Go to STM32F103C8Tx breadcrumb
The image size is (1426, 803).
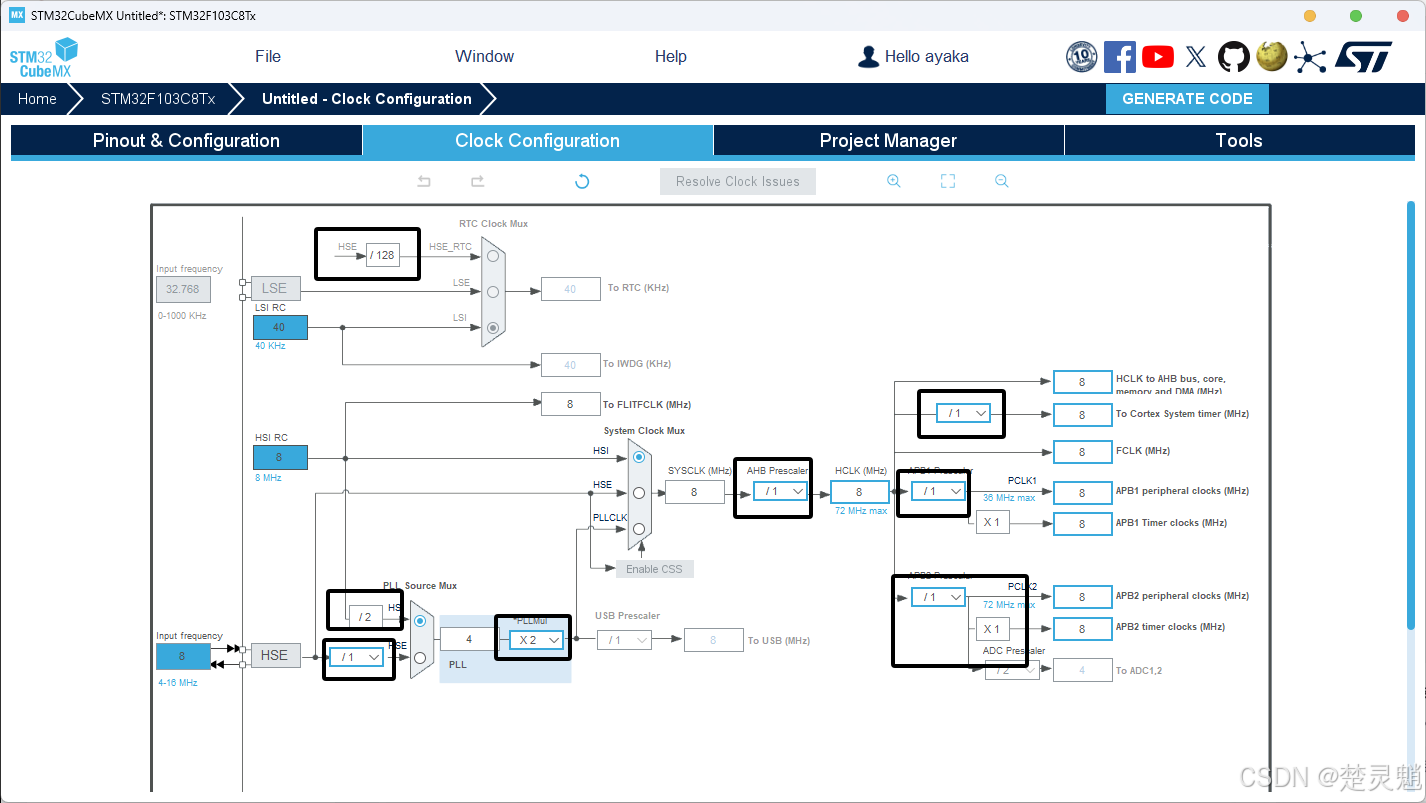[x=158, y=99]
